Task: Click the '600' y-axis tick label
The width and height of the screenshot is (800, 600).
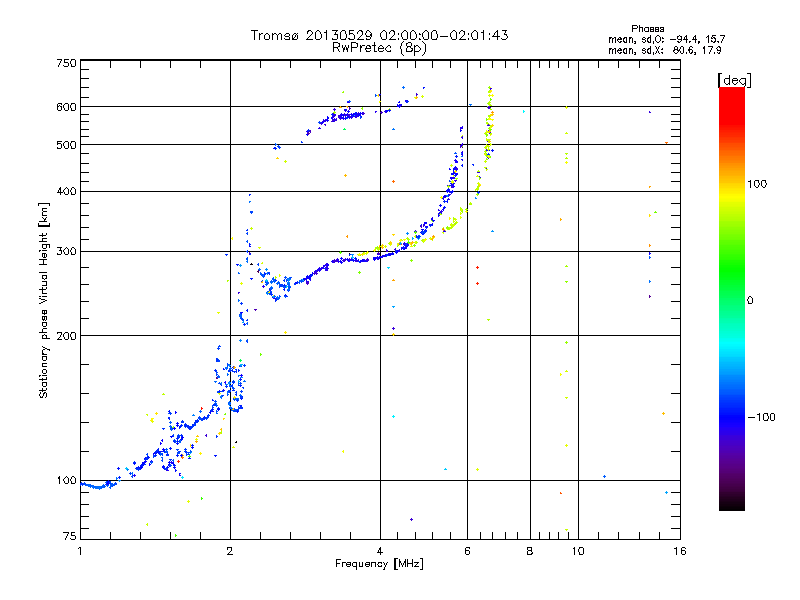Action: point(66,107)
